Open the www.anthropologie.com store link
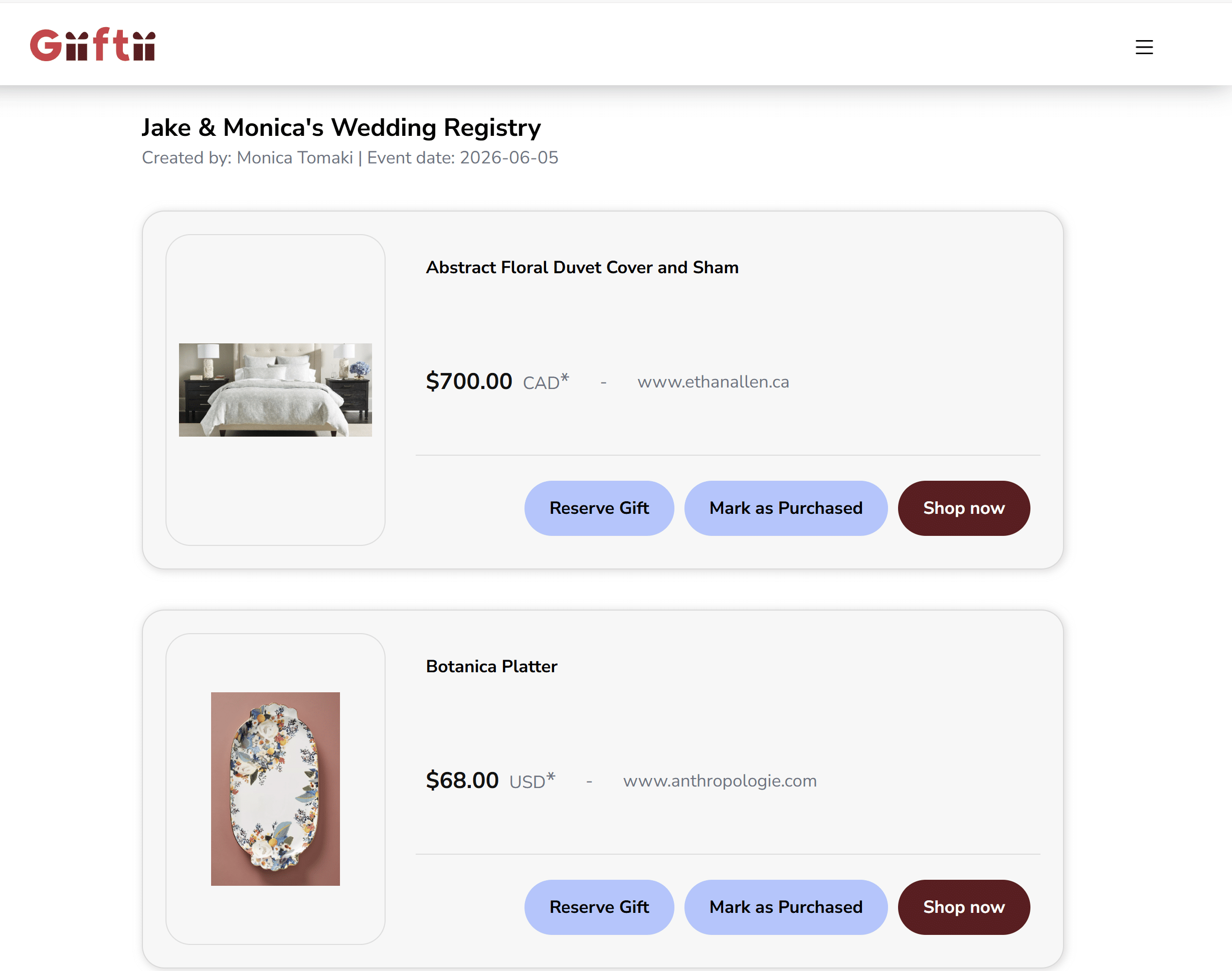1232x971 pixels. coord(720,781)
